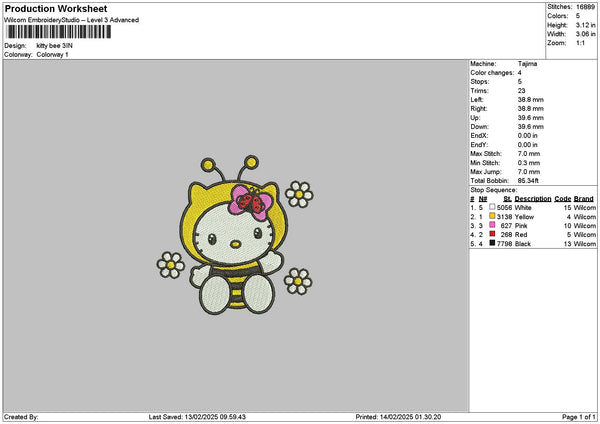Click the Width value '3.06 in'
Viewport: 600px width, 424px height.
[x=585, y=34]
